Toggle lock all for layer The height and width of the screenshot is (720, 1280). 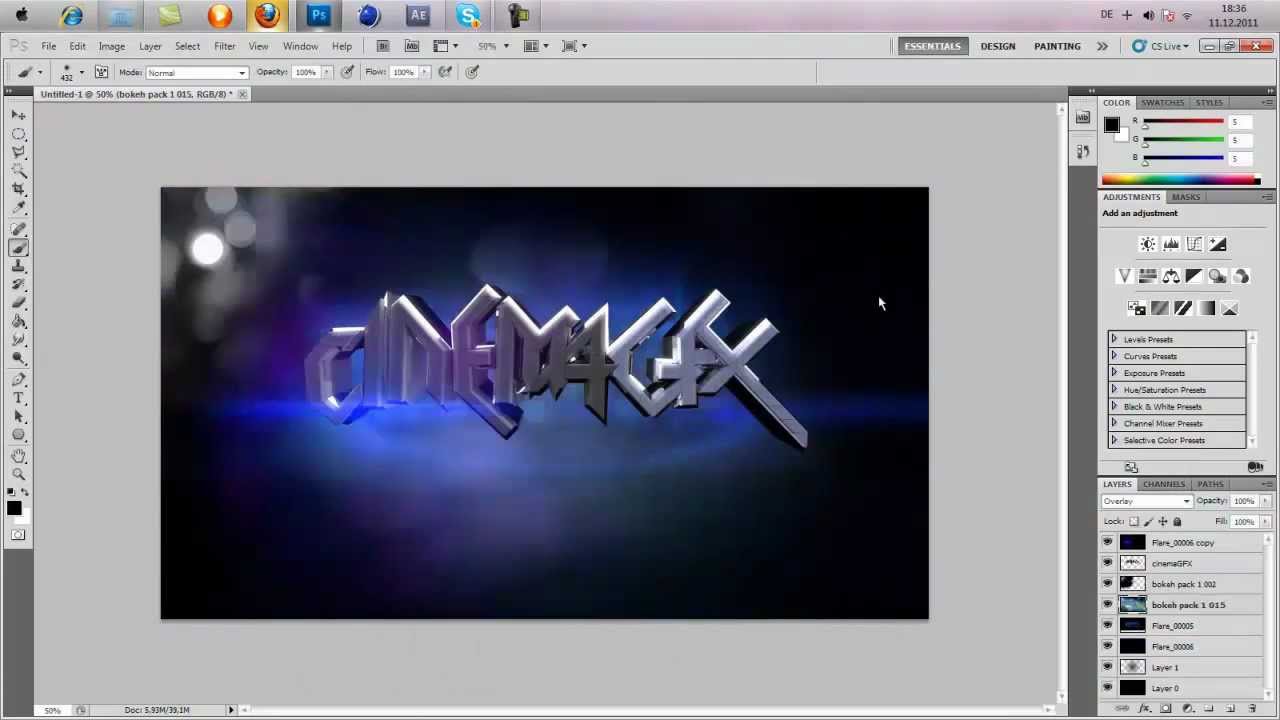1177,521
